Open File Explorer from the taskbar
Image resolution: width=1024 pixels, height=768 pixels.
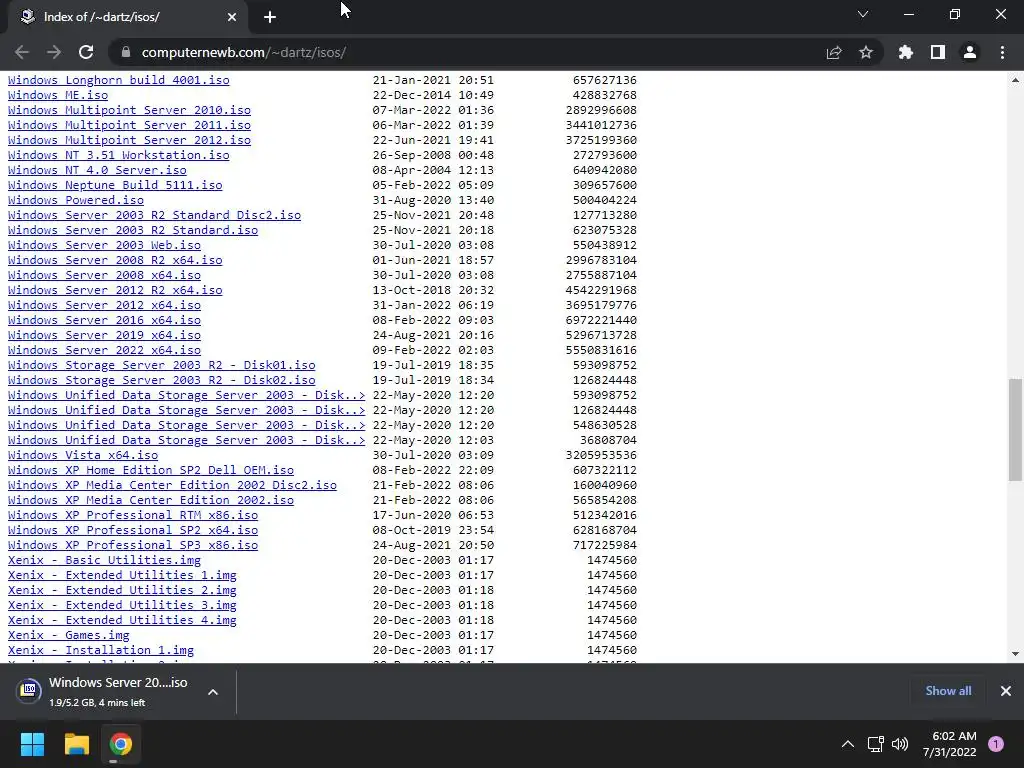tap(76, 744)
